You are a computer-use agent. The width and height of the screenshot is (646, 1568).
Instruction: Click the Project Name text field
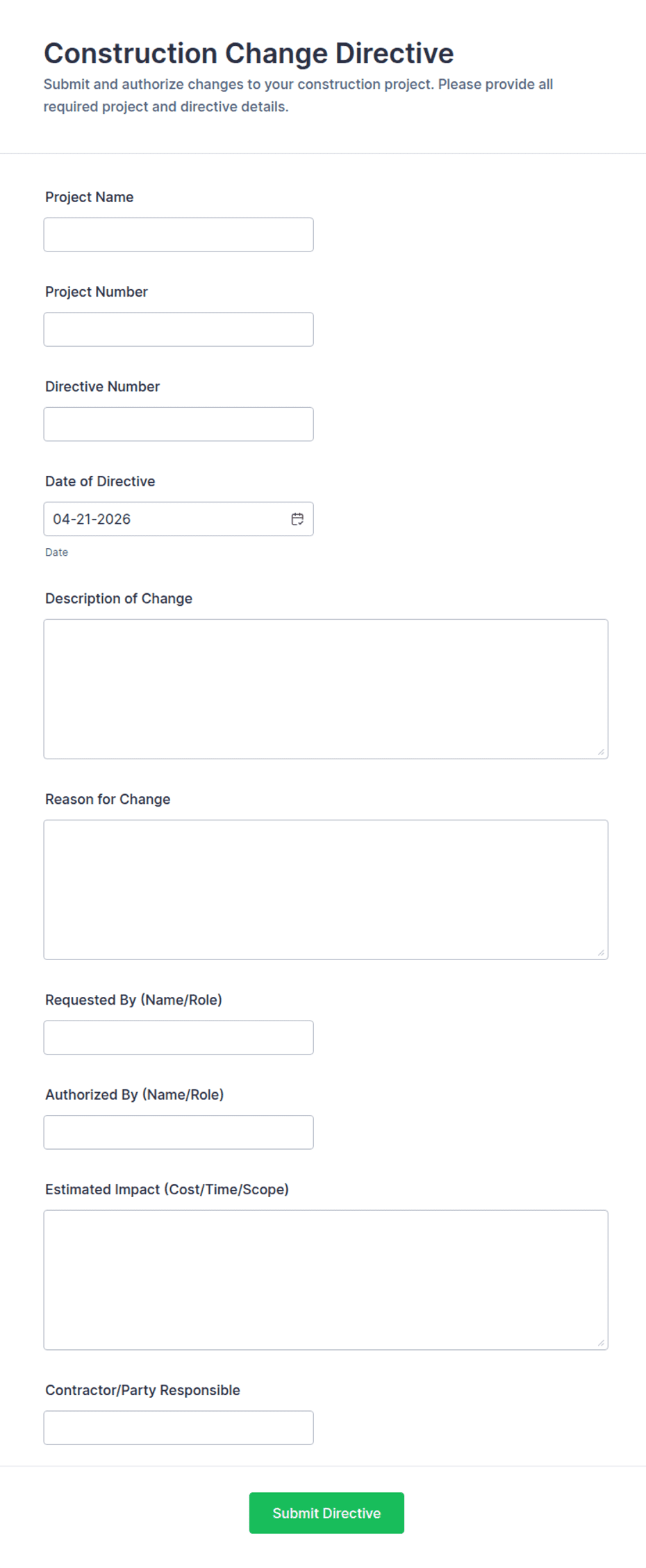(179, 235)
